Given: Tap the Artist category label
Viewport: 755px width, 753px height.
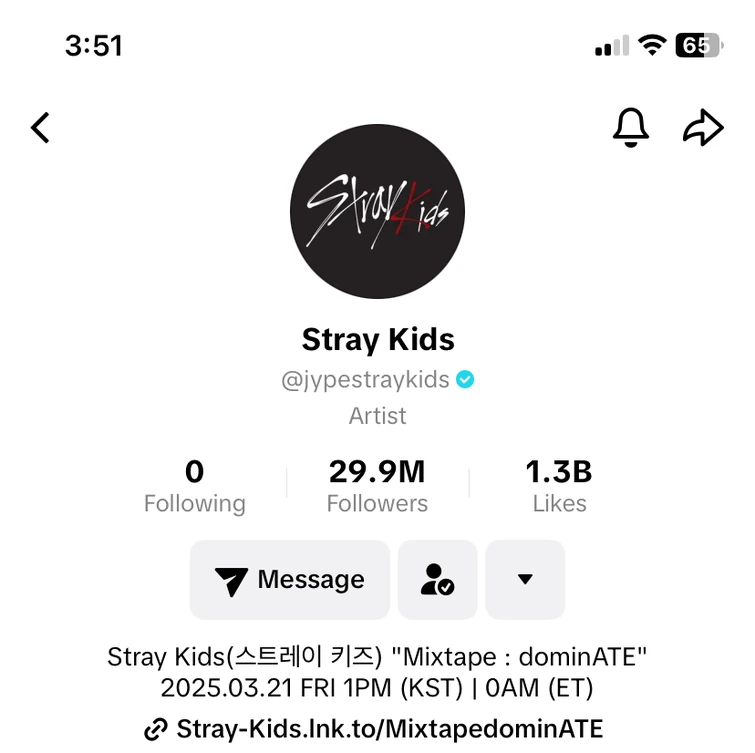Looking at the screenshot, I should click(x=377, y=416).
